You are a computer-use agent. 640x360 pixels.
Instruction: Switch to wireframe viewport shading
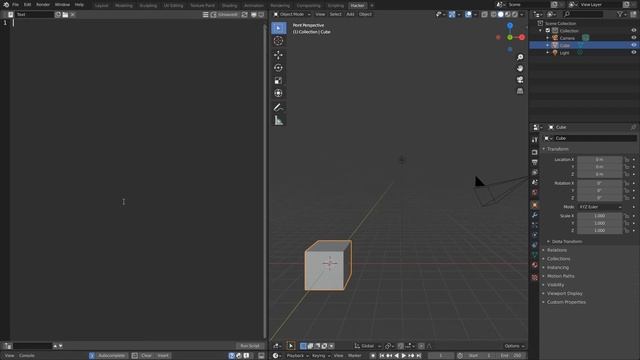point(493,15)
